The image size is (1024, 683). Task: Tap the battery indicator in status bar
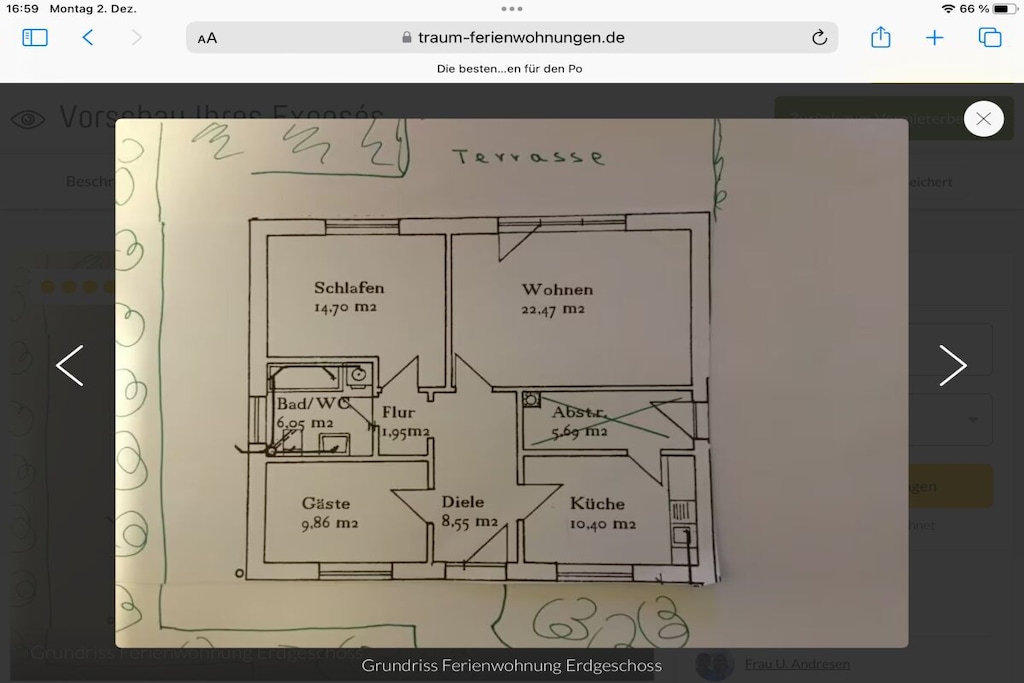coord(1005,9)
